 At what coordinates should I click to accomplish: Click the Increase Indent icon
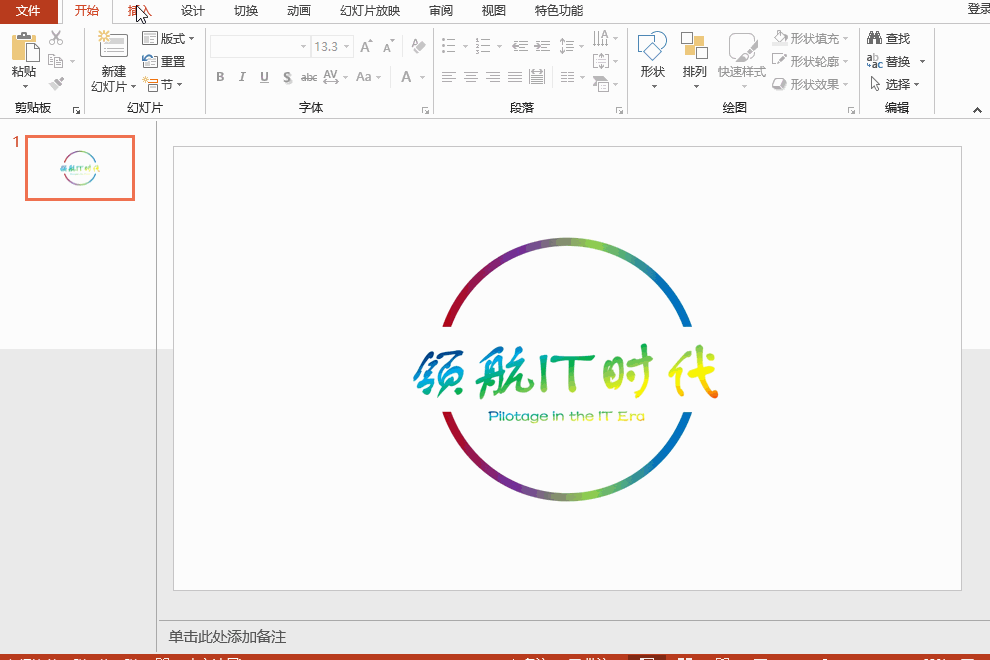click(542, 46)
